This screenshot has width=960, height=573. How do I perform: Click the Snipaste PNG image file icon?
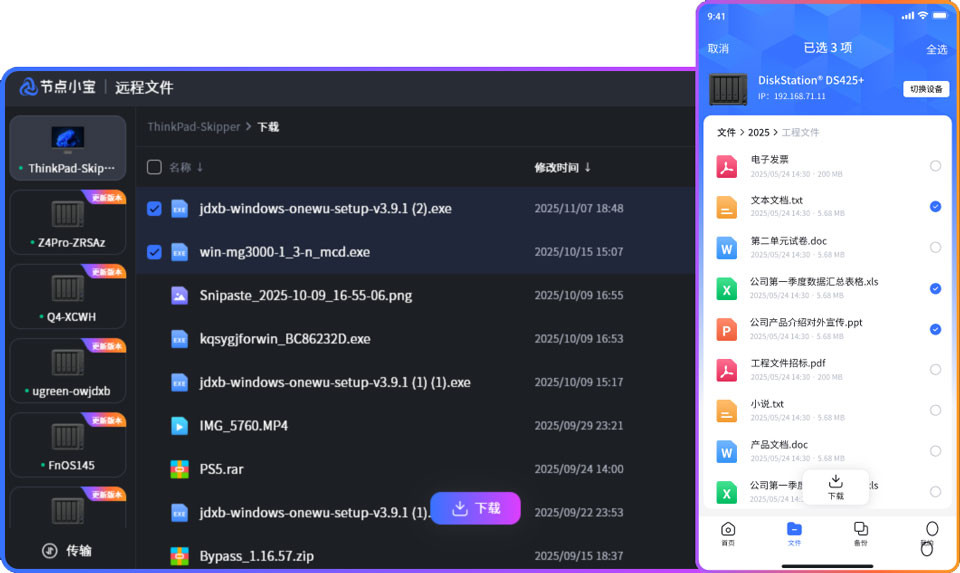point(179,296)
